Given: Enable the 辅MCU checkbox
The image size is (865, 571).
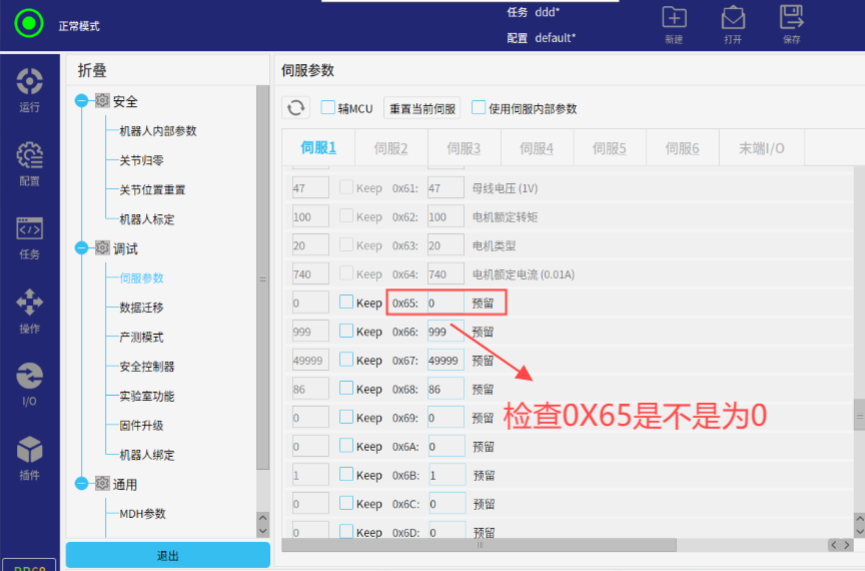Looking at the screenshot, I should pos(328,108).
